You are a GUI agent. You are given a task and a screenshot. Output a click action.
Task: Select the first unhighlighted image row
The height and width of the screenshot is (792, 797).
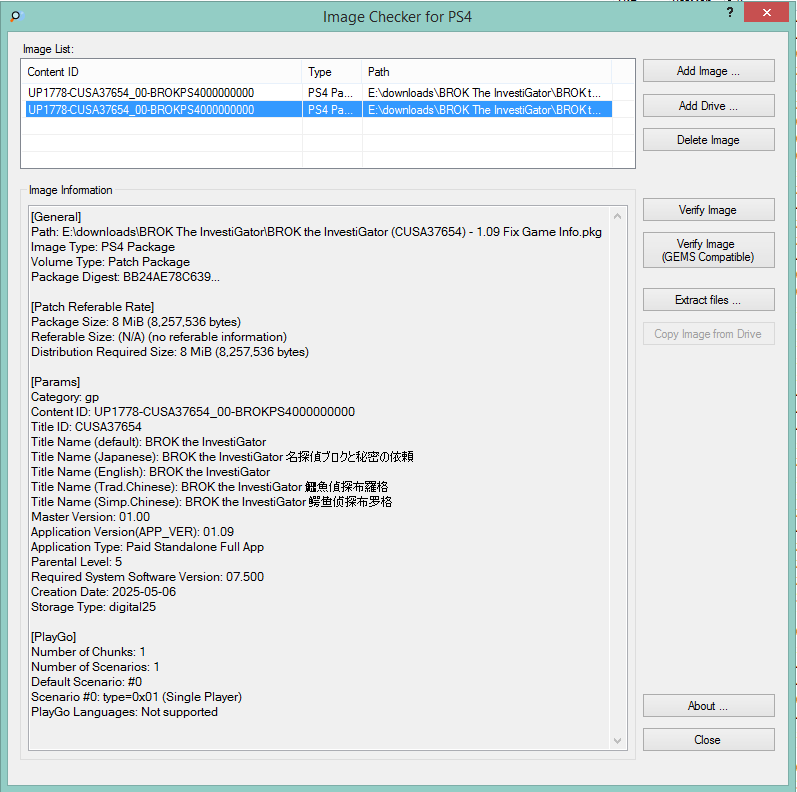coord(318,93)
